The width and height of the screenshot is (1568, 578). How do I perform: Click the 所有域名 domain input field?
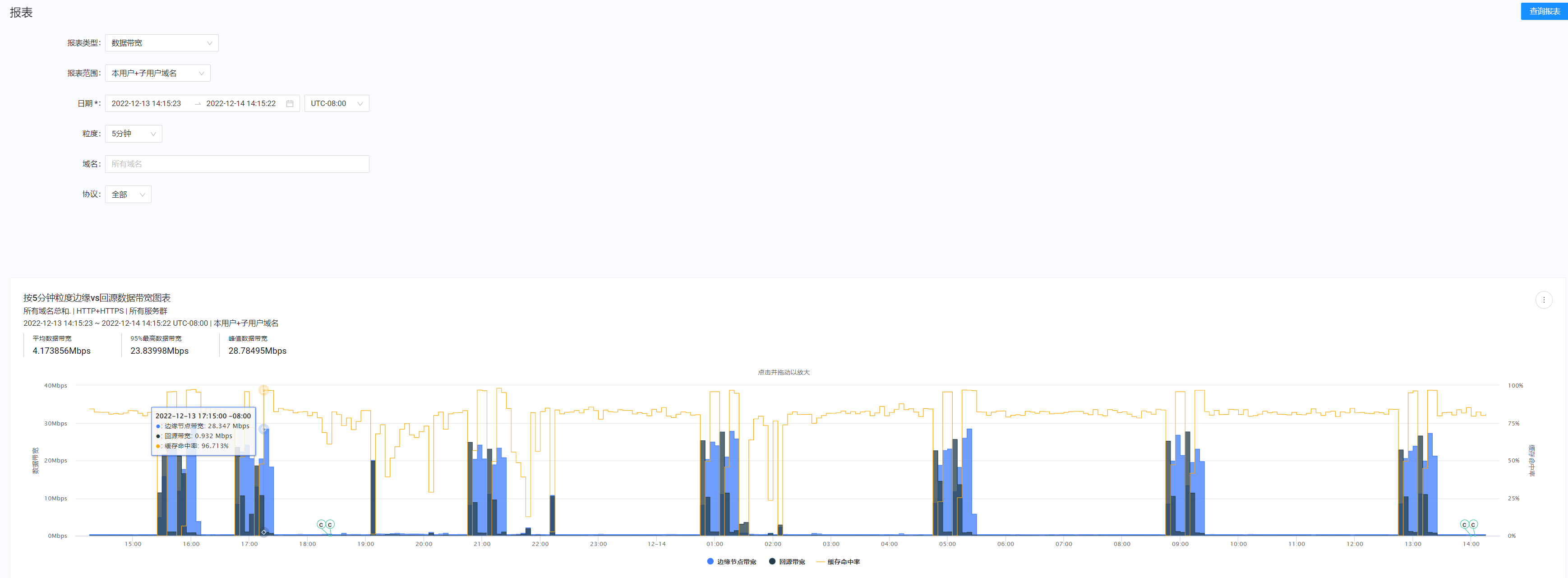pyautogui.click(x=237, y=164)
